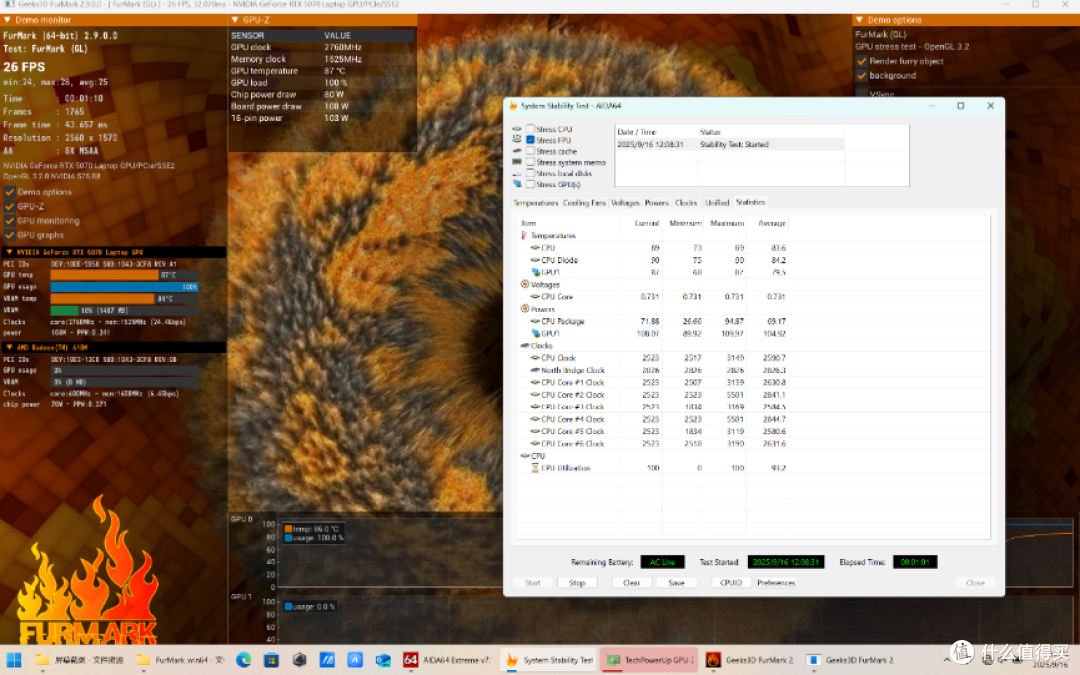Image resolution: width=1080 pixels, height=675 pixels.
Task: Switch to the Temperatures tab
Action: pyautogui.click(x=535, y=202)
